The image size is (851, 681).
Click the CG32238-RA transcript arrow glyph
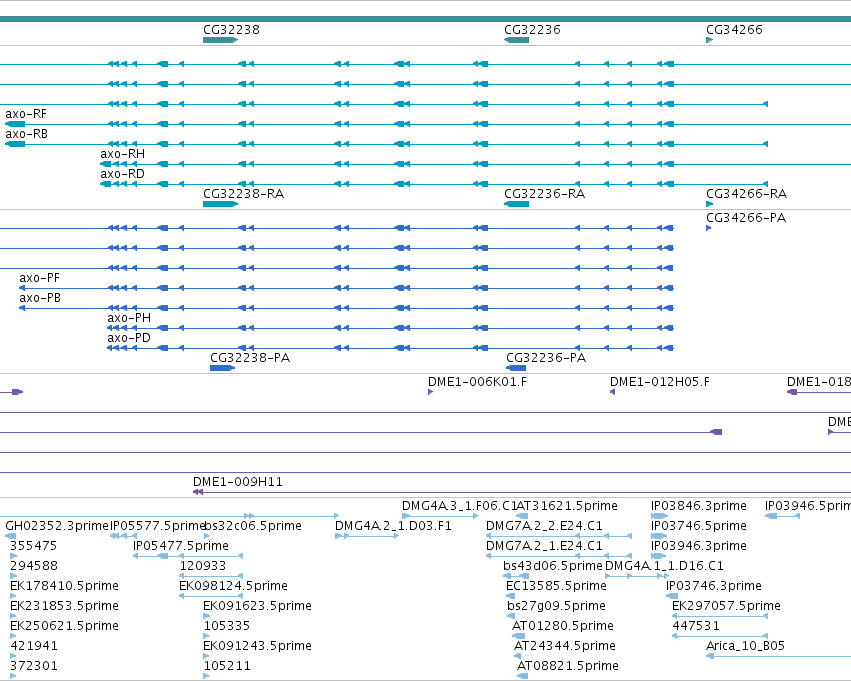tap(220, 204)
